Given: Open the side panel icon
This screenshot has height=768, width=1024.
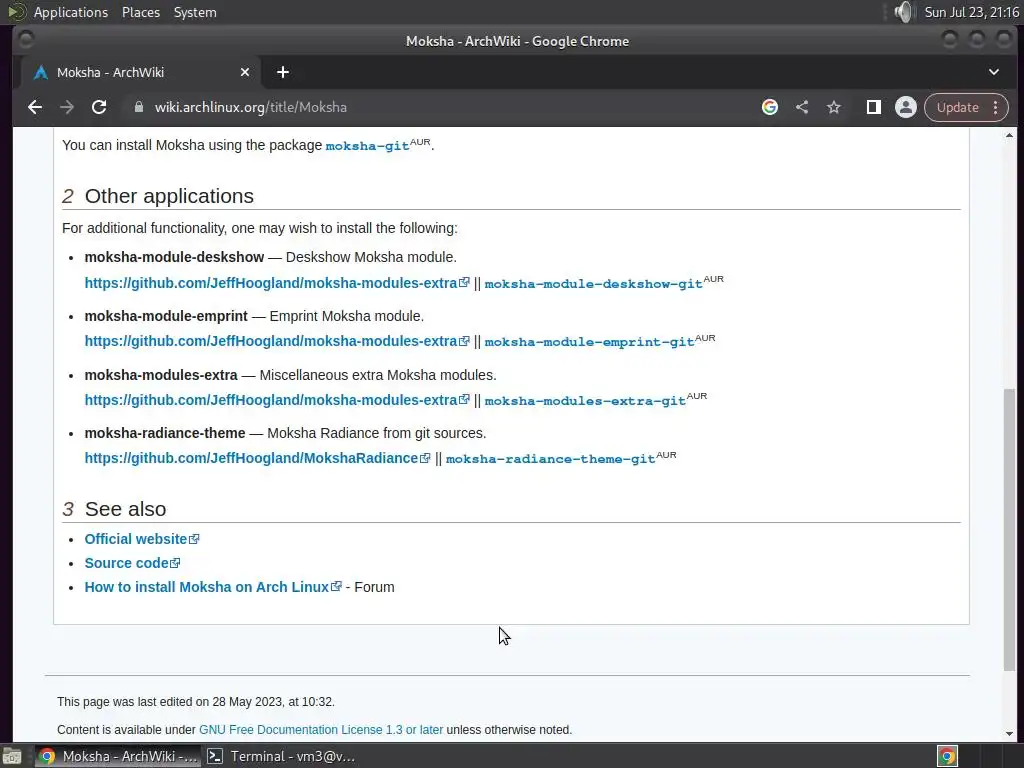Looking at the screenshot, I should 874,107.
